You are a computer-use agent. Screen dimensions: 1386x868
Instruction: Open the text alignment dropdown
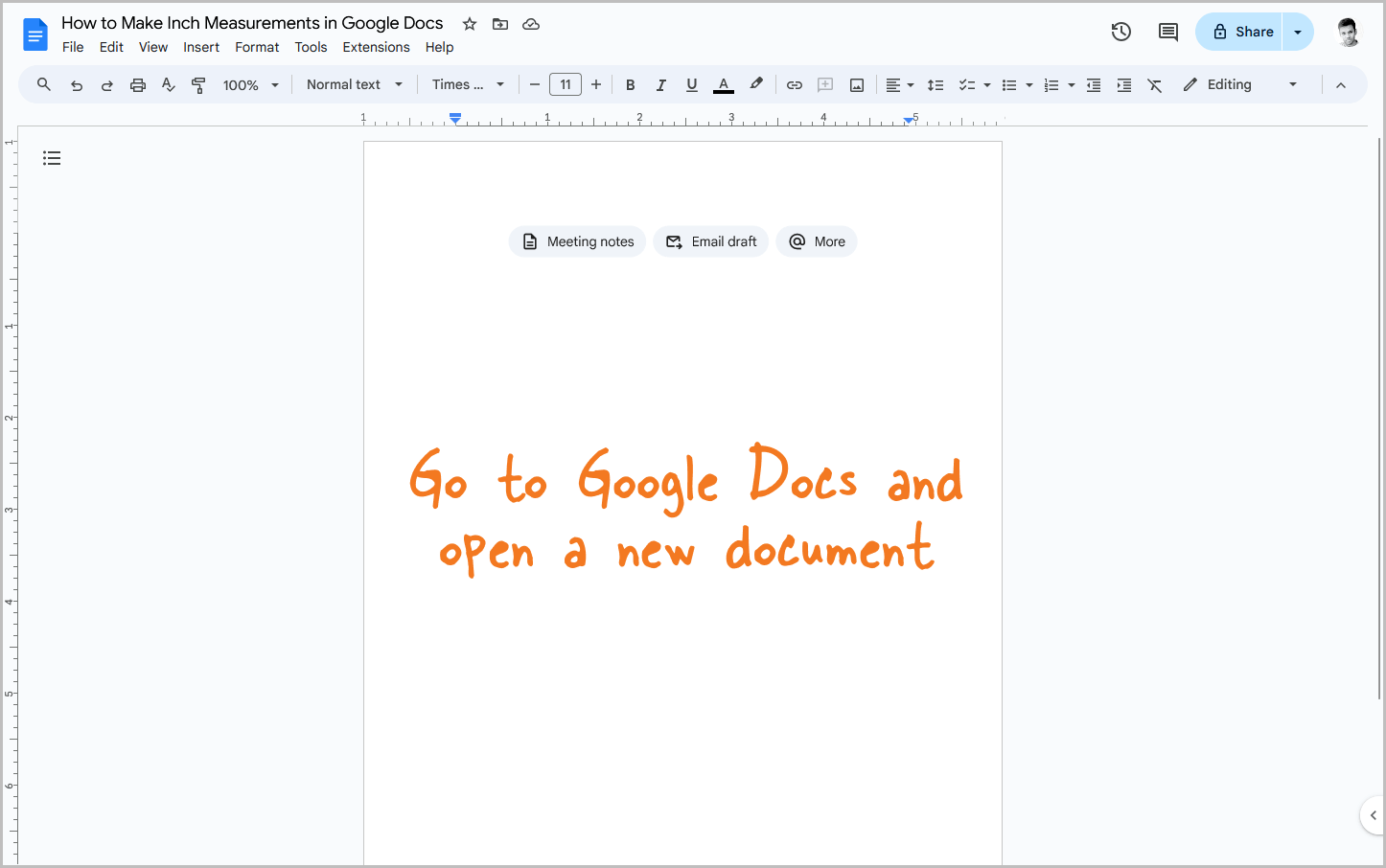coord(899,85)
